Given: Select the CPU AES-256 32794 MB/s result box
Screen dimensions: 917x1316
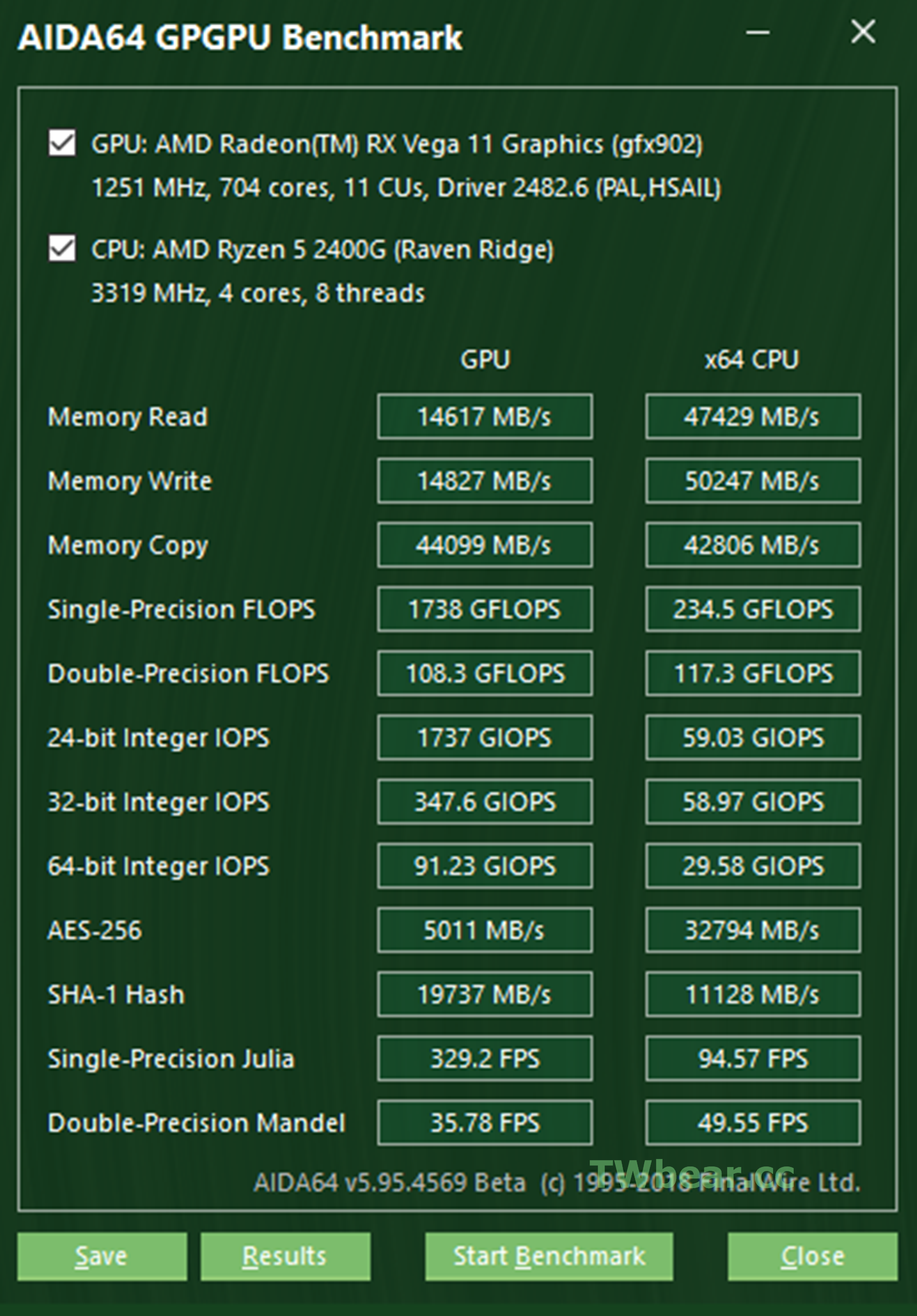Looking at the screenshot, I should (753, 930).
